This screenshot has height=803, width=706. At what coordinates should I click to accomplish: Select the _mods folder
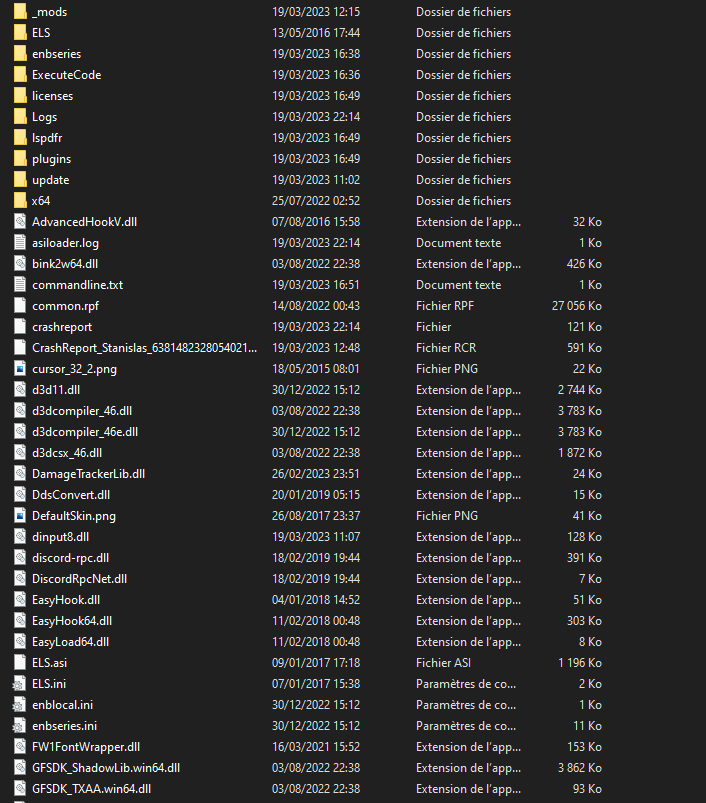click(49, 12)
